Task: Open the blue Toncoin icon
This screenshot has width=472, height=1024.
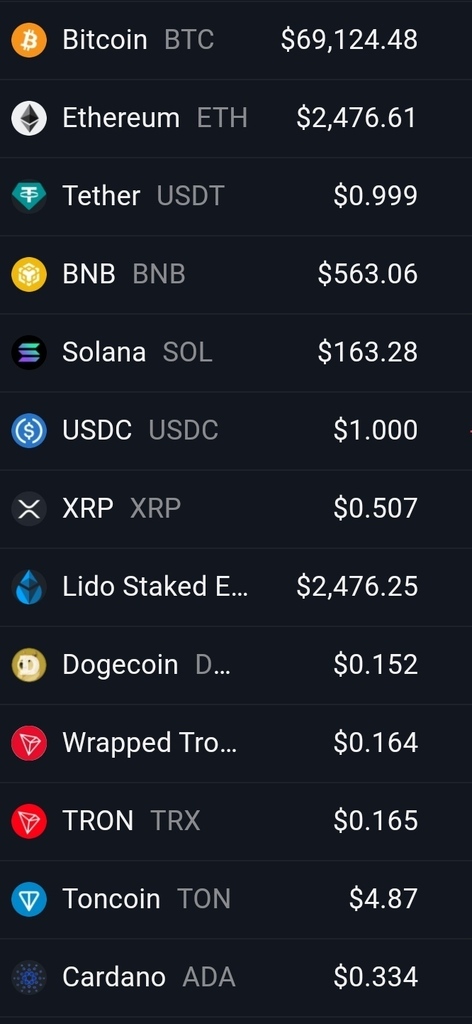Action: (x=29, y=899)
